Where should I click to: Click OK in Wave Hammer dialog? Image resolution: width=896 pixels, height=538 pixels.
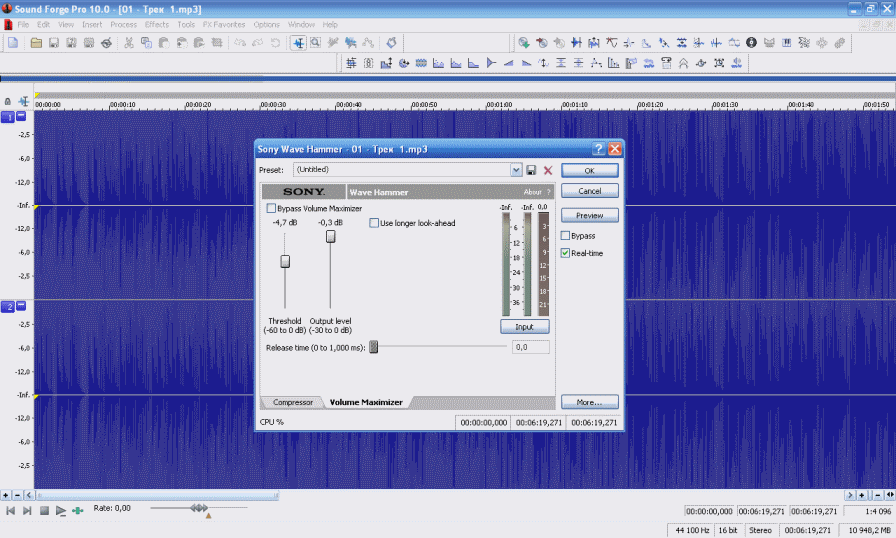[x=589, y=171]
